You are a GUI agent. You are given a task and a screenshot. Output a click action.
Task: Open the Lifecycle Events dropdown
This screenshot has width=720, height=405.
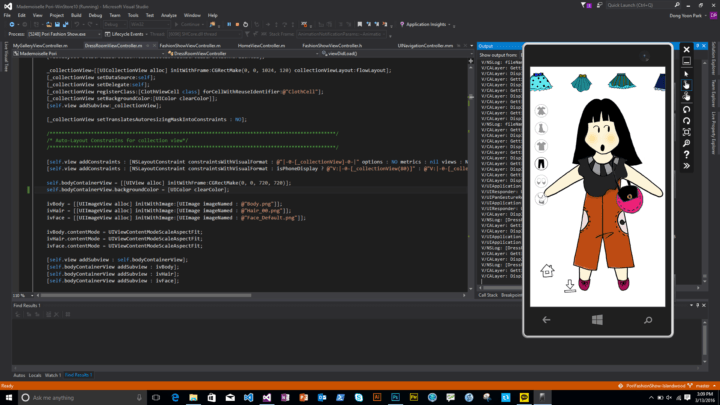pyautogui.click(x=125, y=34)
